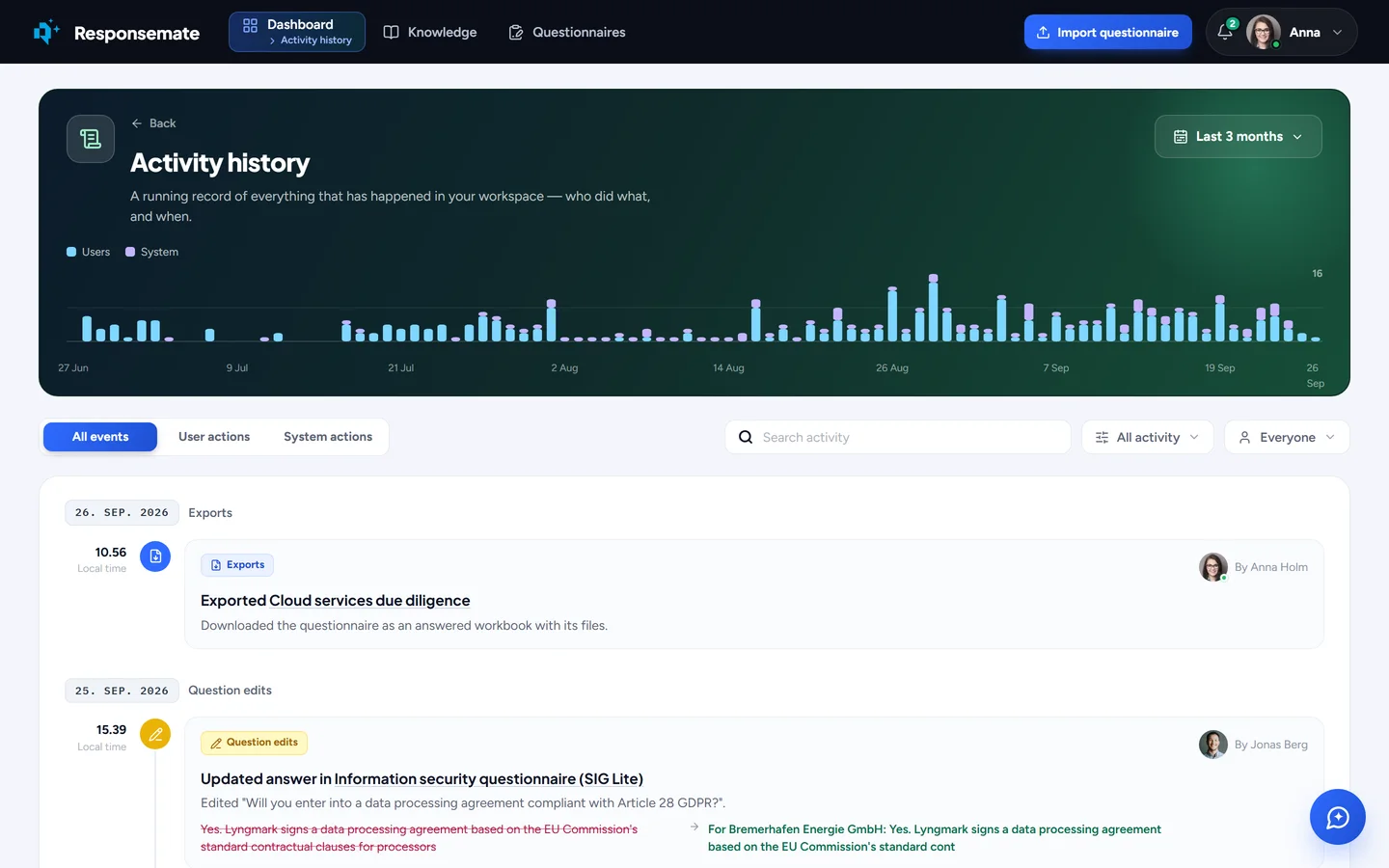Click the Question edits tag chip
This screenshot has height=868, width=1389.
(x=255, y=743)
